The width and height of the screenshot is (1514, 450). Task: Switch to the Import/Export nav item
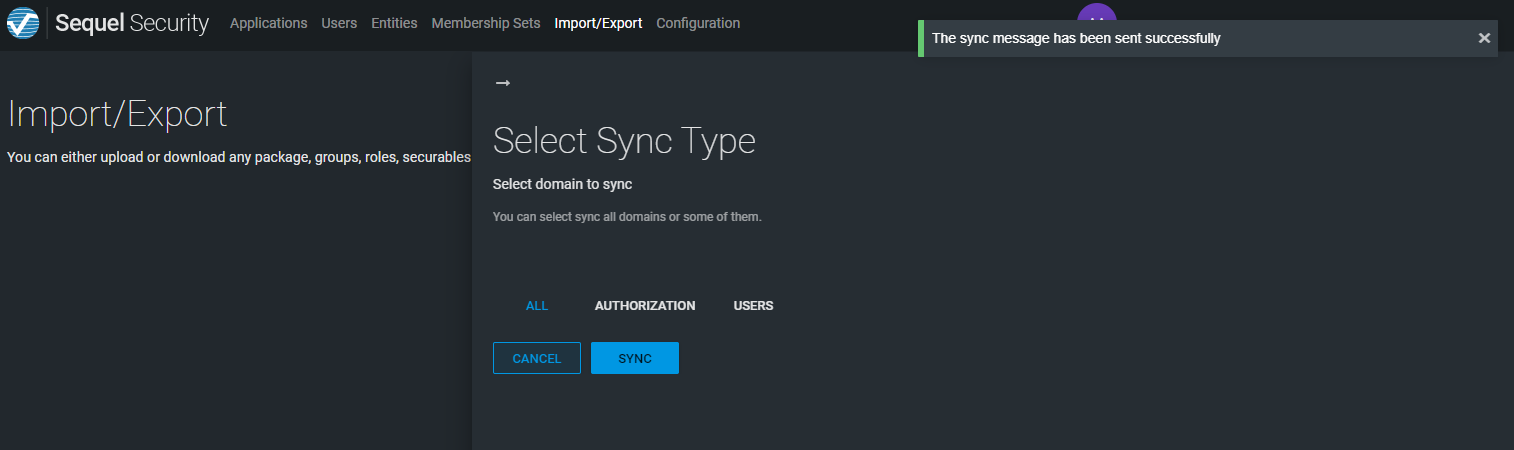coord(598,23)
